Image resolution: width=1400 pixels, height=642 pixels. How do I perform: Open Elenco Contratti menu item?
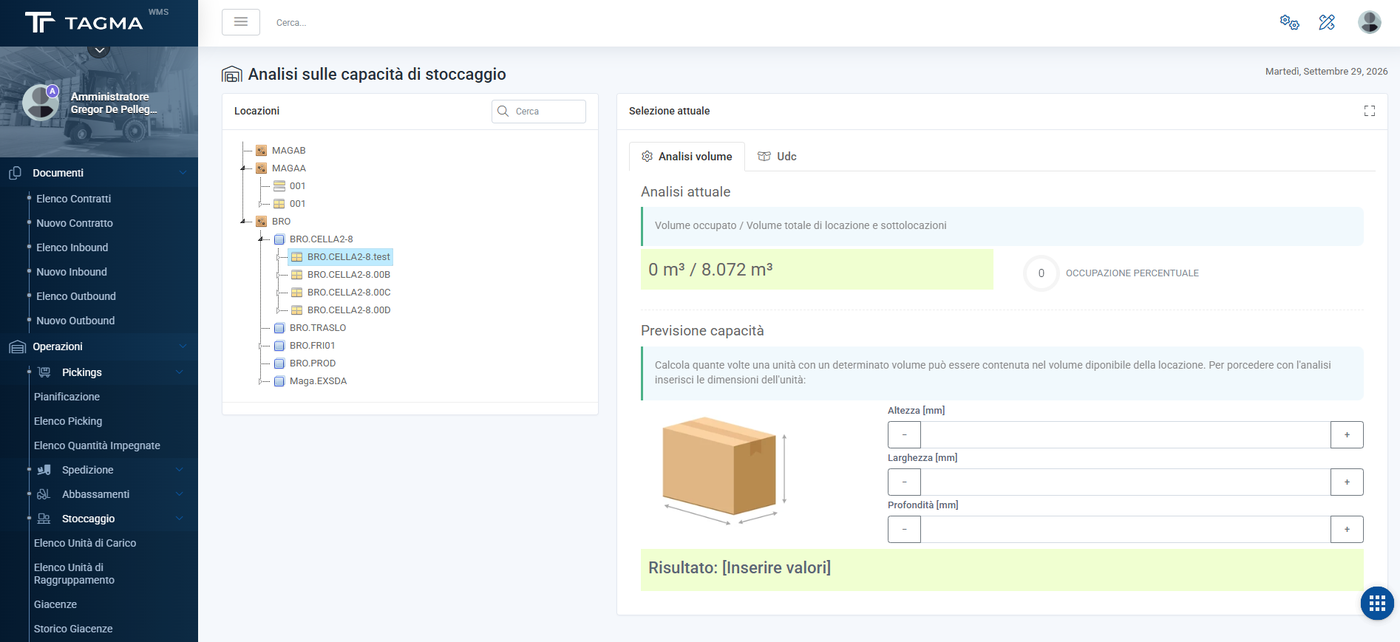[74, 199]
